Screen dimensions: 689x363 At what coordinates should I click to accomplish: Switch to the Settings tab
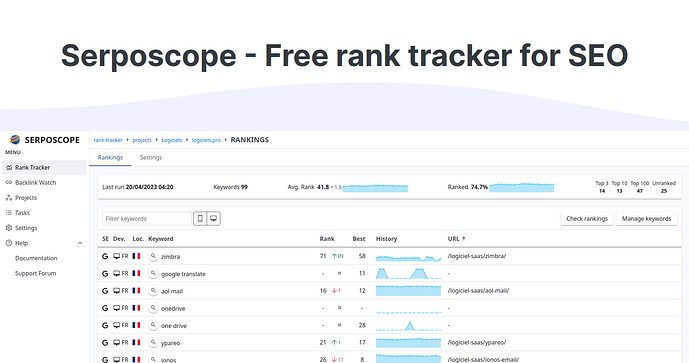tap(151, 157)
